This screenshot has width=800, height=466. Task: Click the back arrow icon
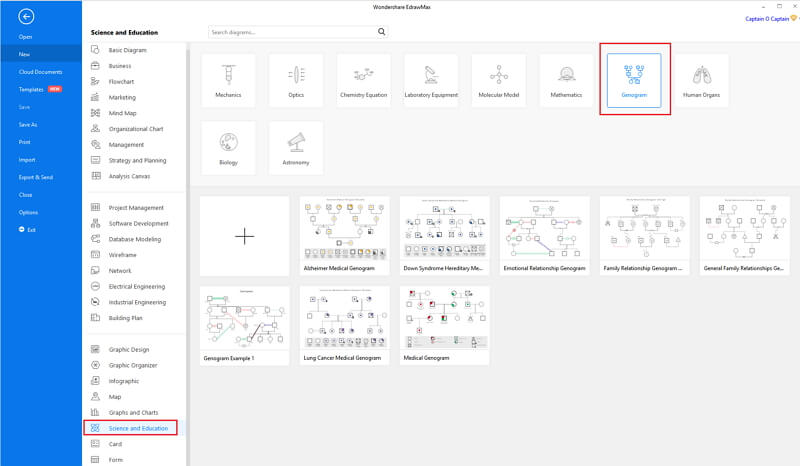[x=26, y=17]
